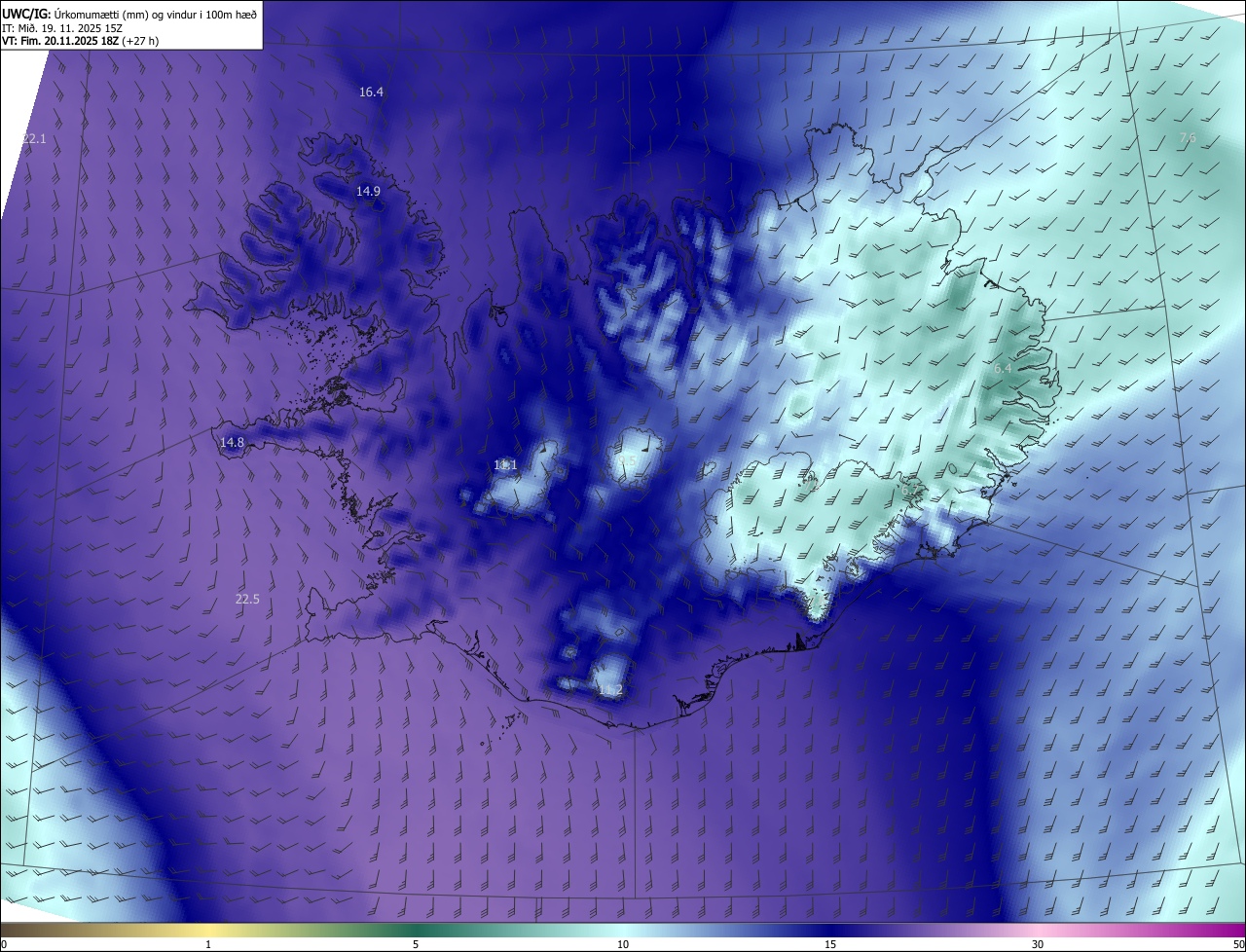Click the 22.5 value over the ocean

[x=247, y=599]
